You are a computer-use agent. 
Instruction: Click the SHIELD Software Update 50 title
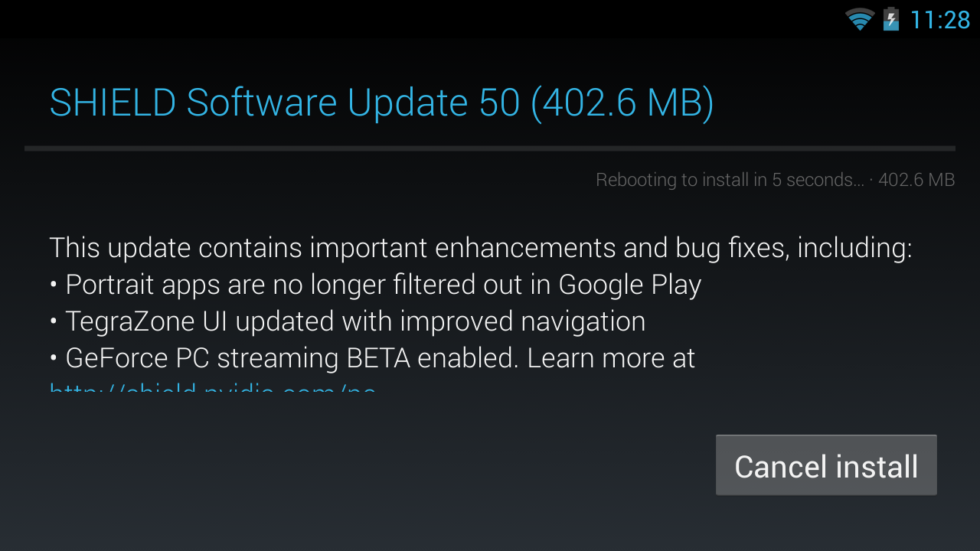381,104
